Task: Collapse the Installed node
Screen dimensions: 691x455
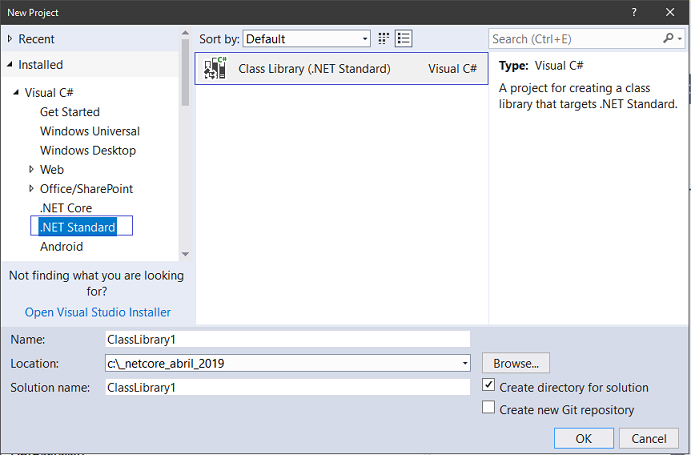Action: 10,65
